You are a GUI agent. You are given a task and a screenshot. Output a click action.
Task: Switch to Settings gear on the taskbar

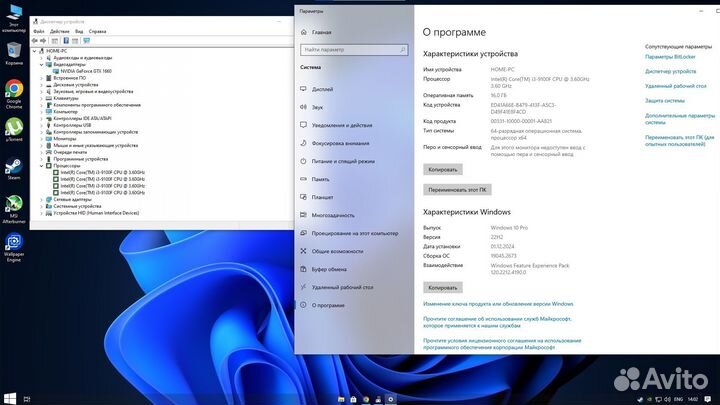click(391, 399)
